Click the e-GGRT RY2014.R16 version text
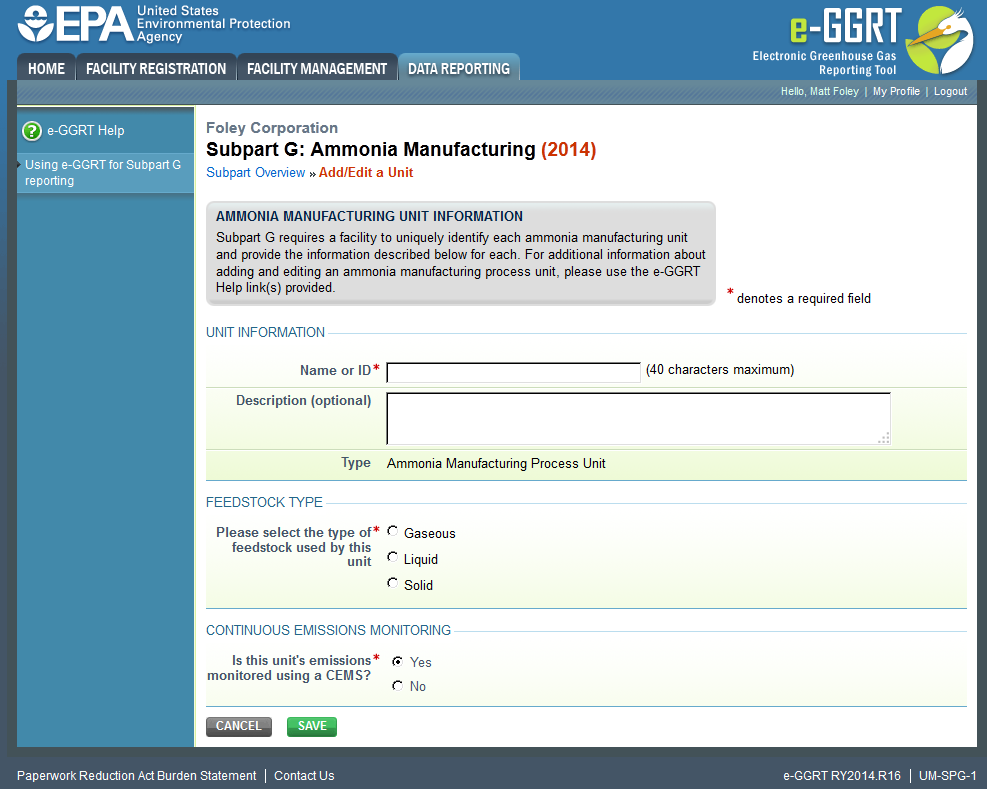The height and width of the screenshot is (789, 987). point(842,776)
